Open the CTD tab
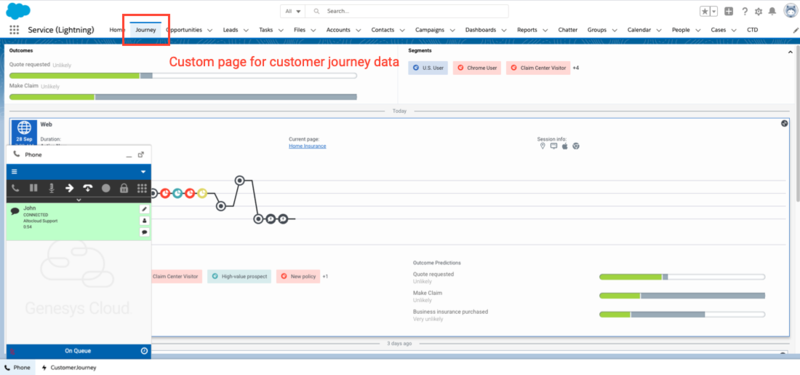This screenshot has width=800, height=375. point(753,30)
